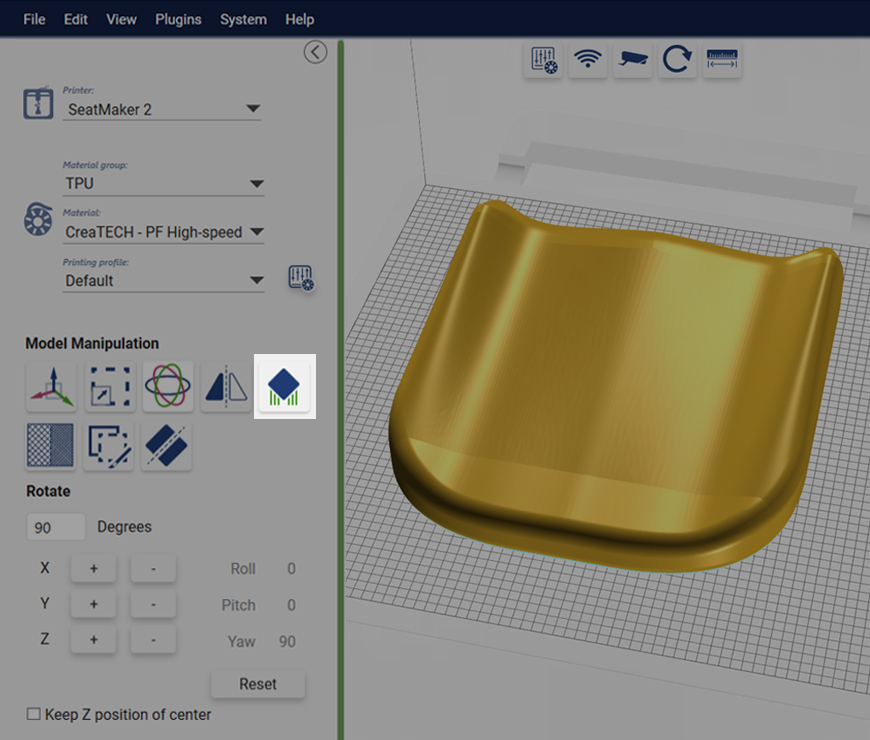Click the green panel divider bar
Viewport: 870px width, 740px height.
point(341,389)
